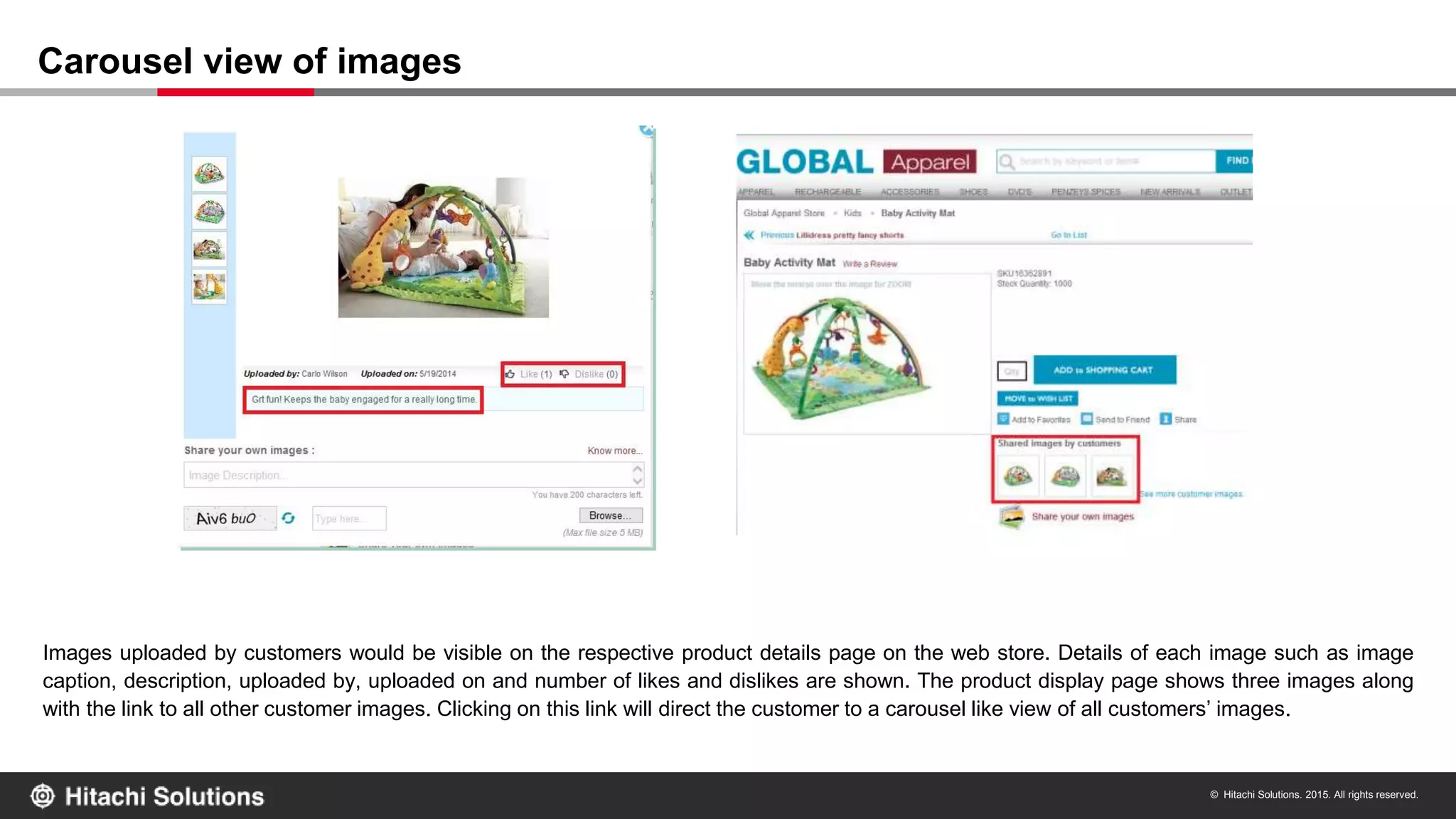Image resolution: width=1456 pixels, height=819 pixels.
Task: Open the RECHARGEABLE menu
Action: pos(828,192)
